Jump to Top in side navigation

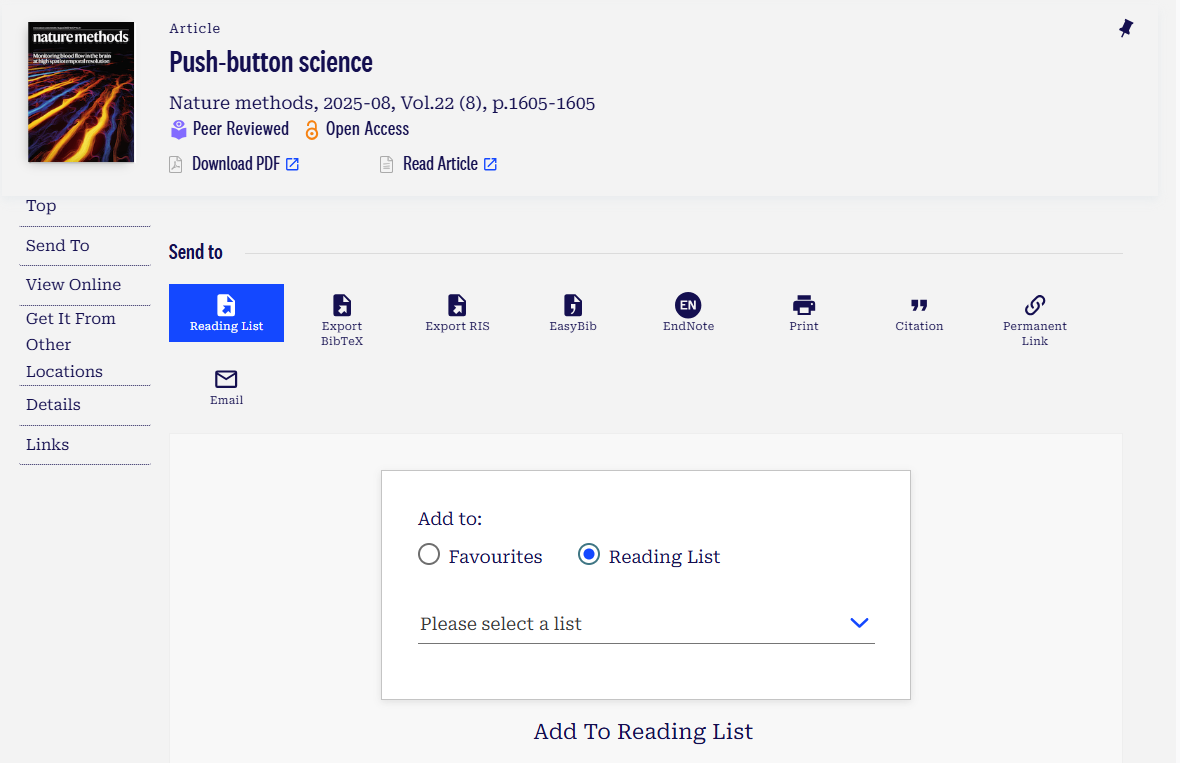(x=41, y=205)
